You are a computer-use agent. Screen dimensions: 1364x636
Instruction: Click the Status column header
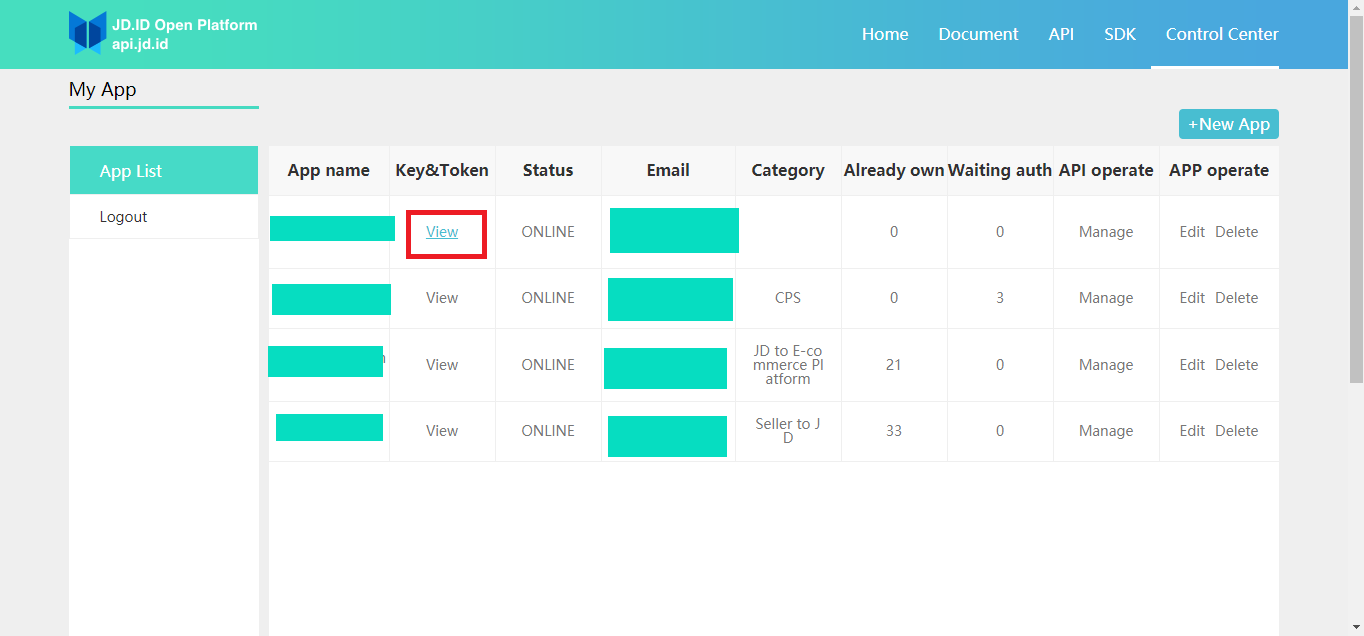(548, 170)
